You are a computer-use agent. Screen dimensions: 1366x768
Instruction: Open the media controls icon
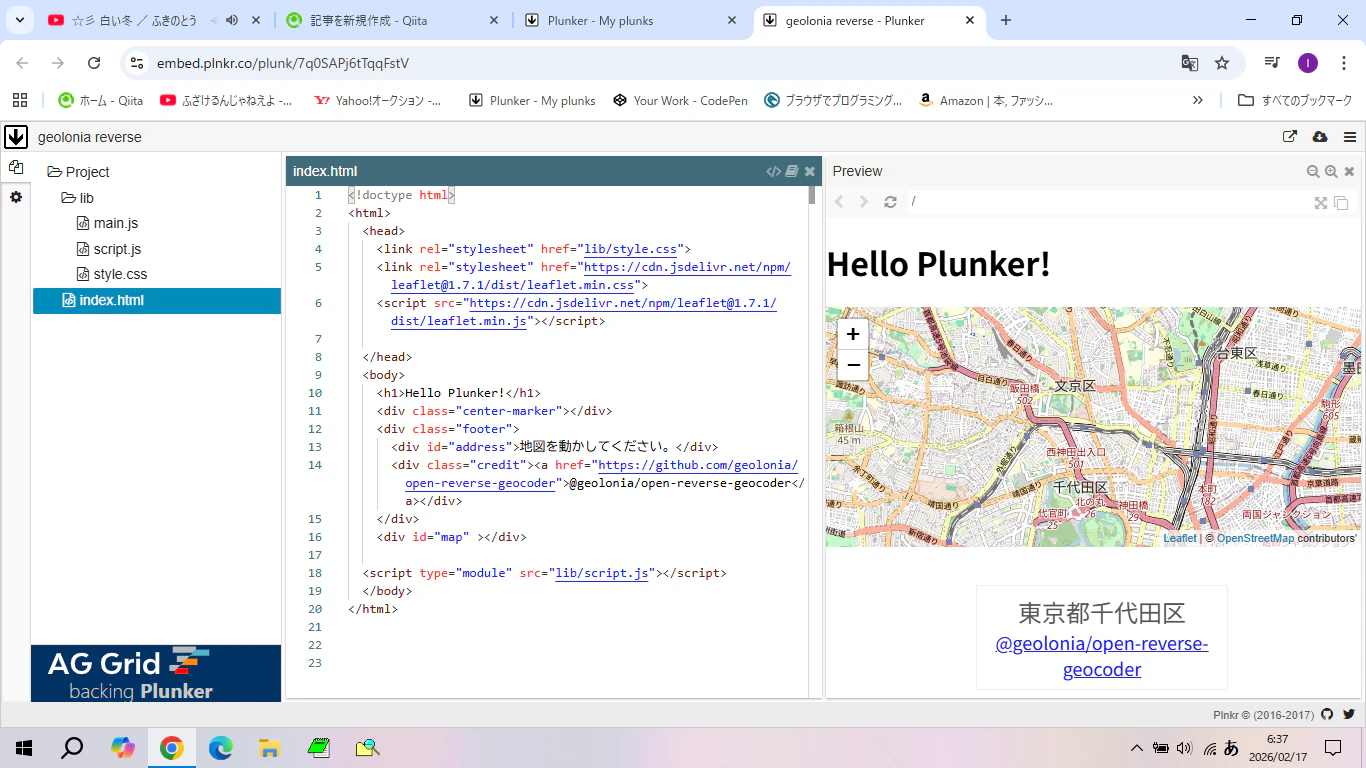[x=1272, y=63]
